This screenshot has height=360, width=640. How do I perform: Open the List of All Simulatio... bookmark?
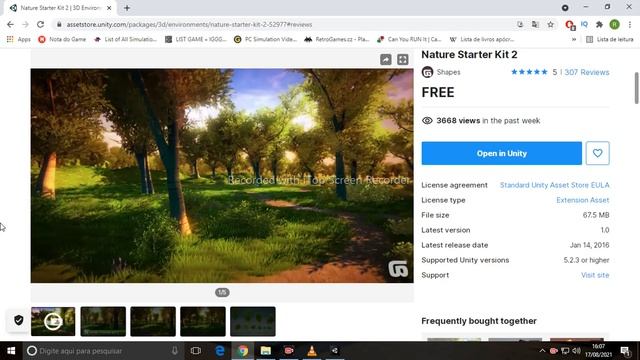coord(125,39)
